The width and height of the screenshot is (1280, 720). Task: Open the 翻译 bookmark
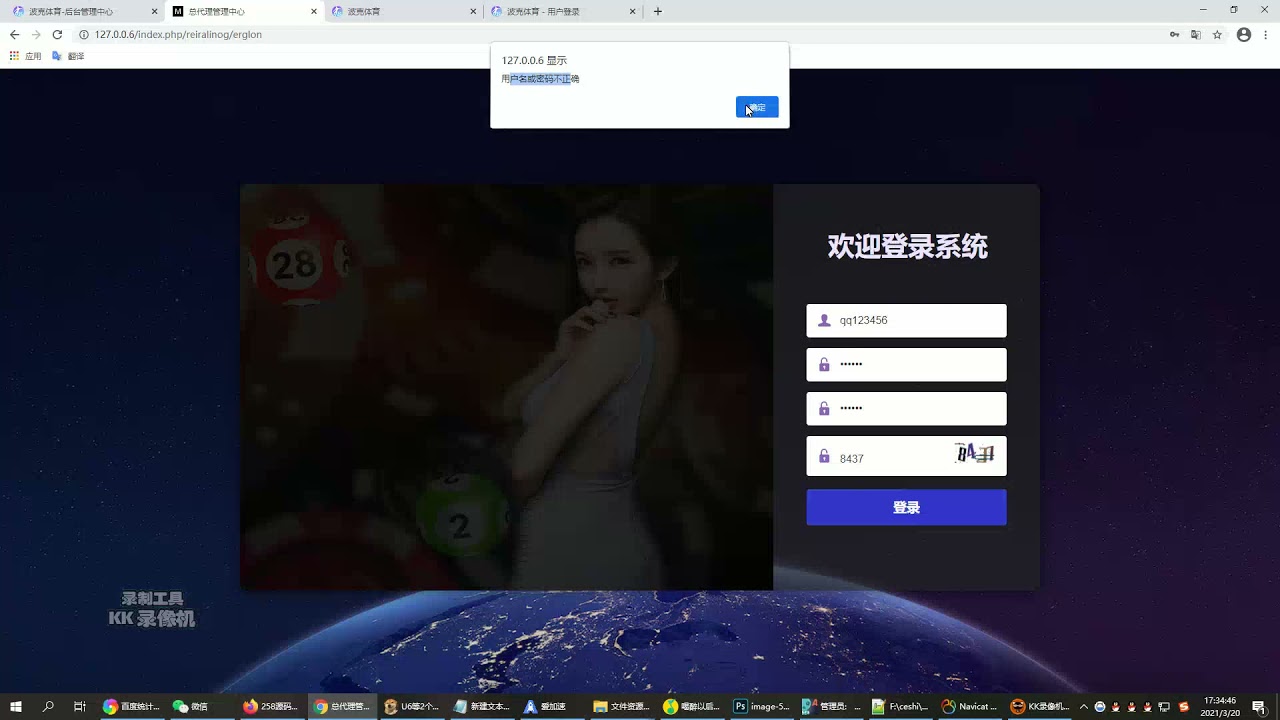pyautogui.click(x=68, y=56)
